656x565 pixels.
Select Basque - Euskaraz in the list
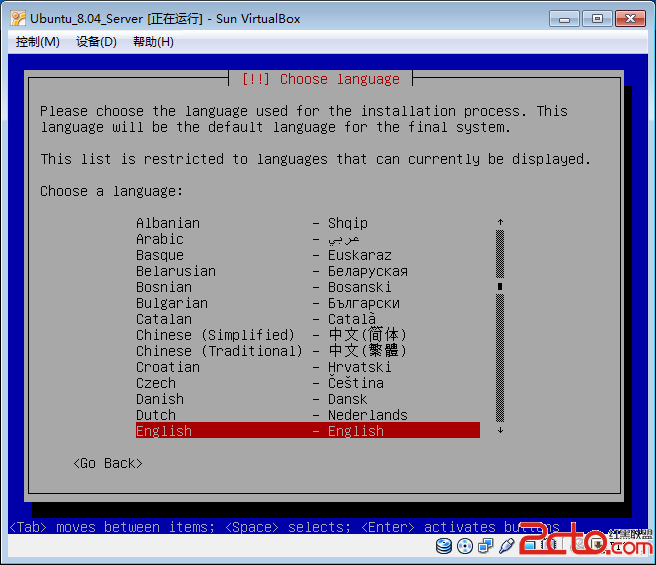pyautogui.click(x=308, y=255)
